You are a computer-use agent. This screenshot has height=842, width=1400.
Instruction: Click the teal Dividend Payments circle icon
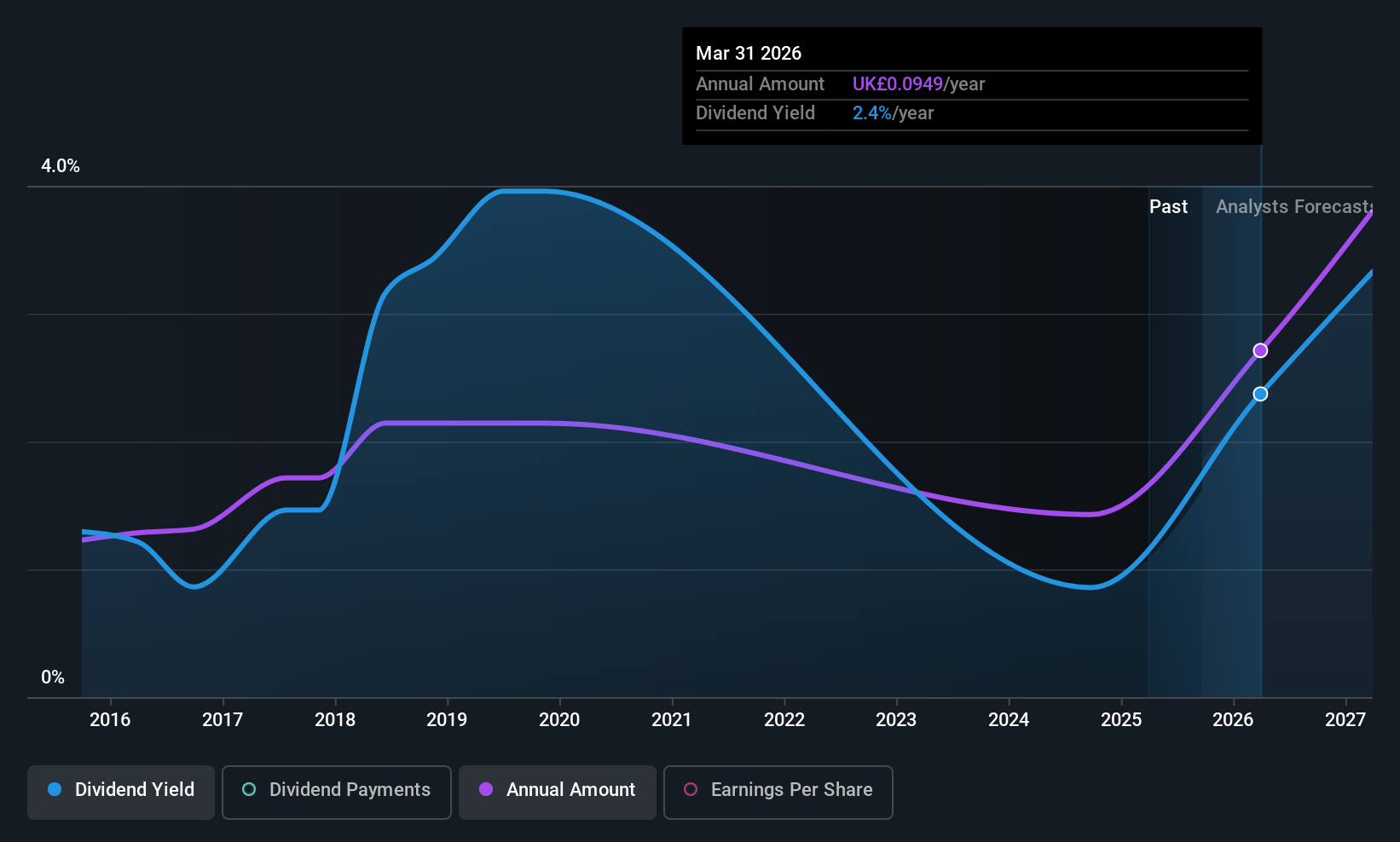(249, 789)
